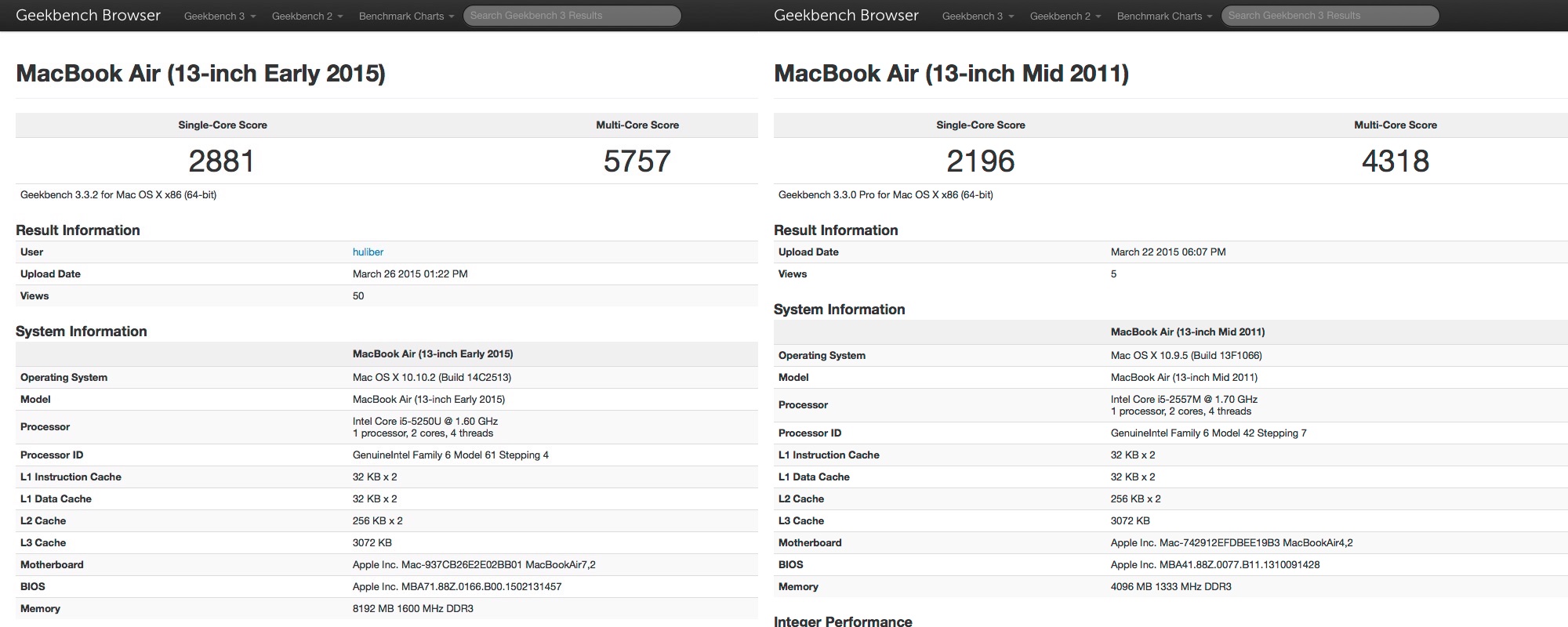Screen dimensions: 1568x627
Task: Open Geekbench 2 dropdown in Mid 2011 window
Action: 1065,16
